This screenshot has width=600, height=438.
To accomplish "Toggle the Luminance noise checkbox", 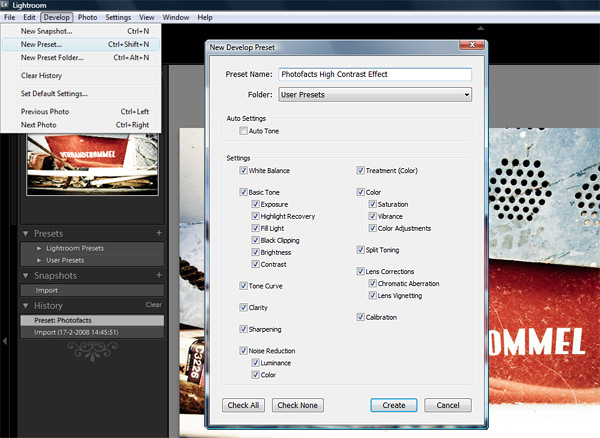I will (x=255, y=363).
